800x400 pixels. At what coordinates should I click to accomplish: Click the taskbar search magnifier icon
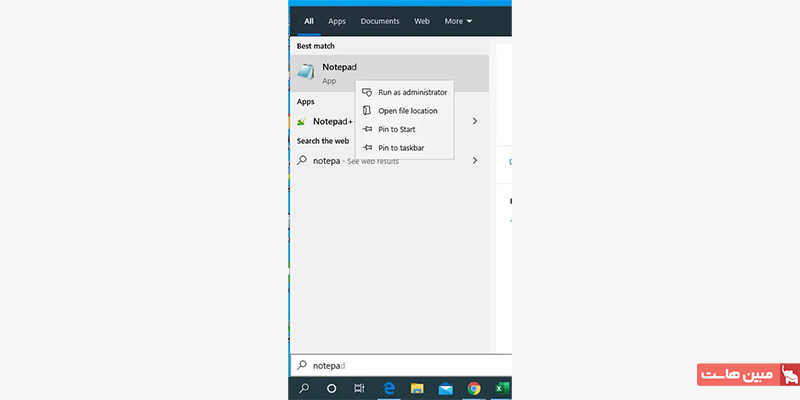(303, 388)
